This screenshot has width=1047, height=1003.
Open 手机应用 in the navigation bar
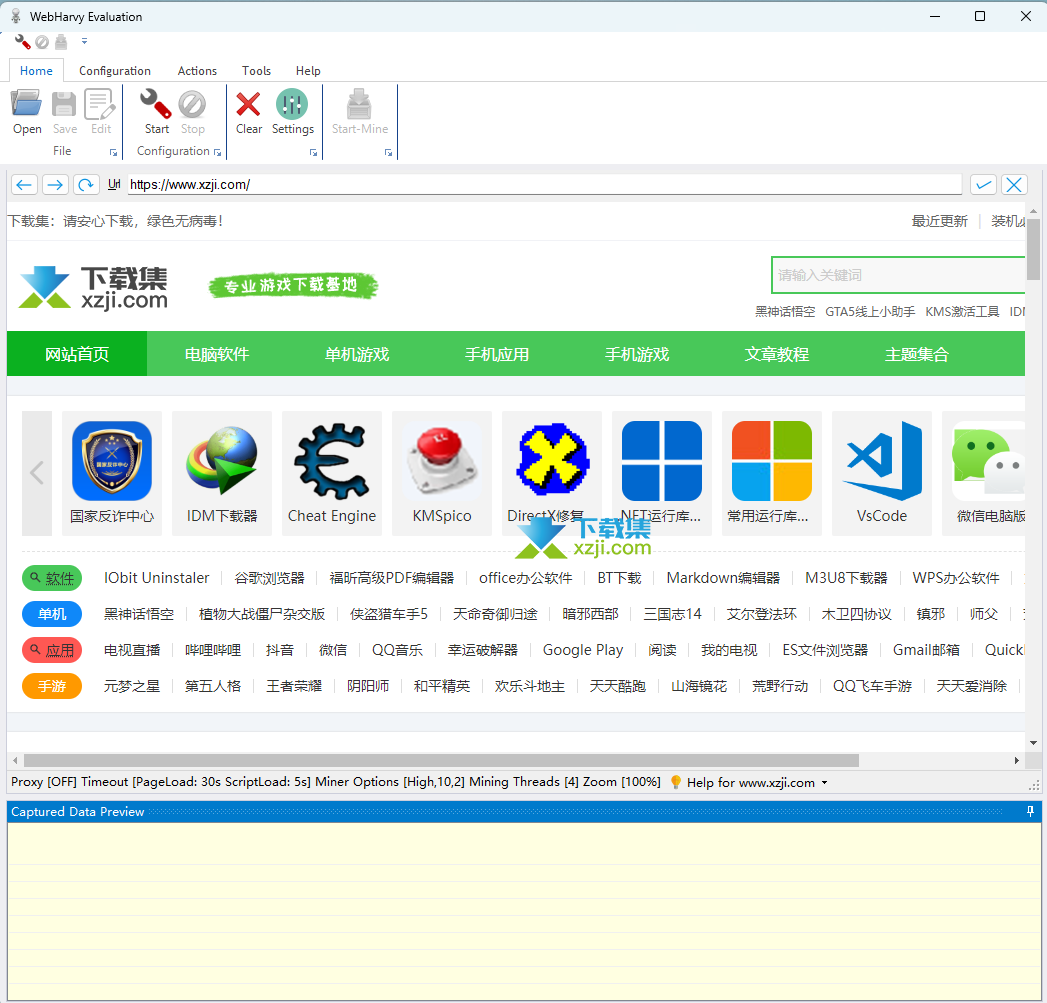pyautogui.click(x=497, y=354)
